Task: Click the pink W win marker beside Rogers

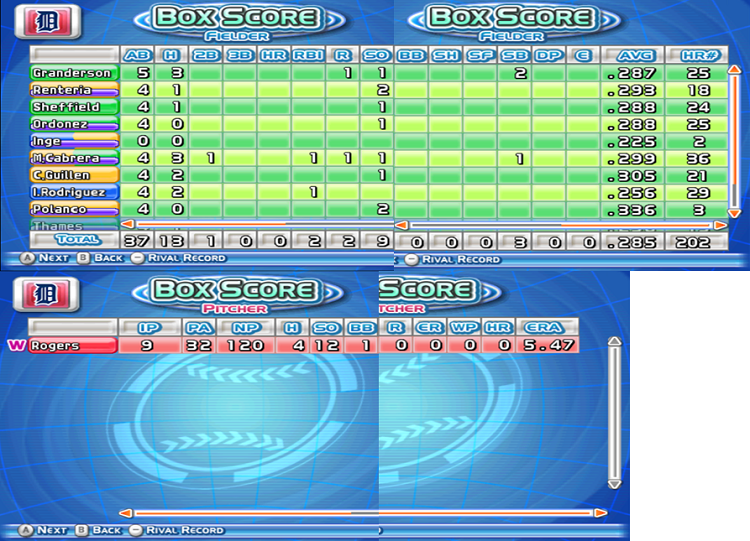Action: pyautogui.click(x=17, y=345)
